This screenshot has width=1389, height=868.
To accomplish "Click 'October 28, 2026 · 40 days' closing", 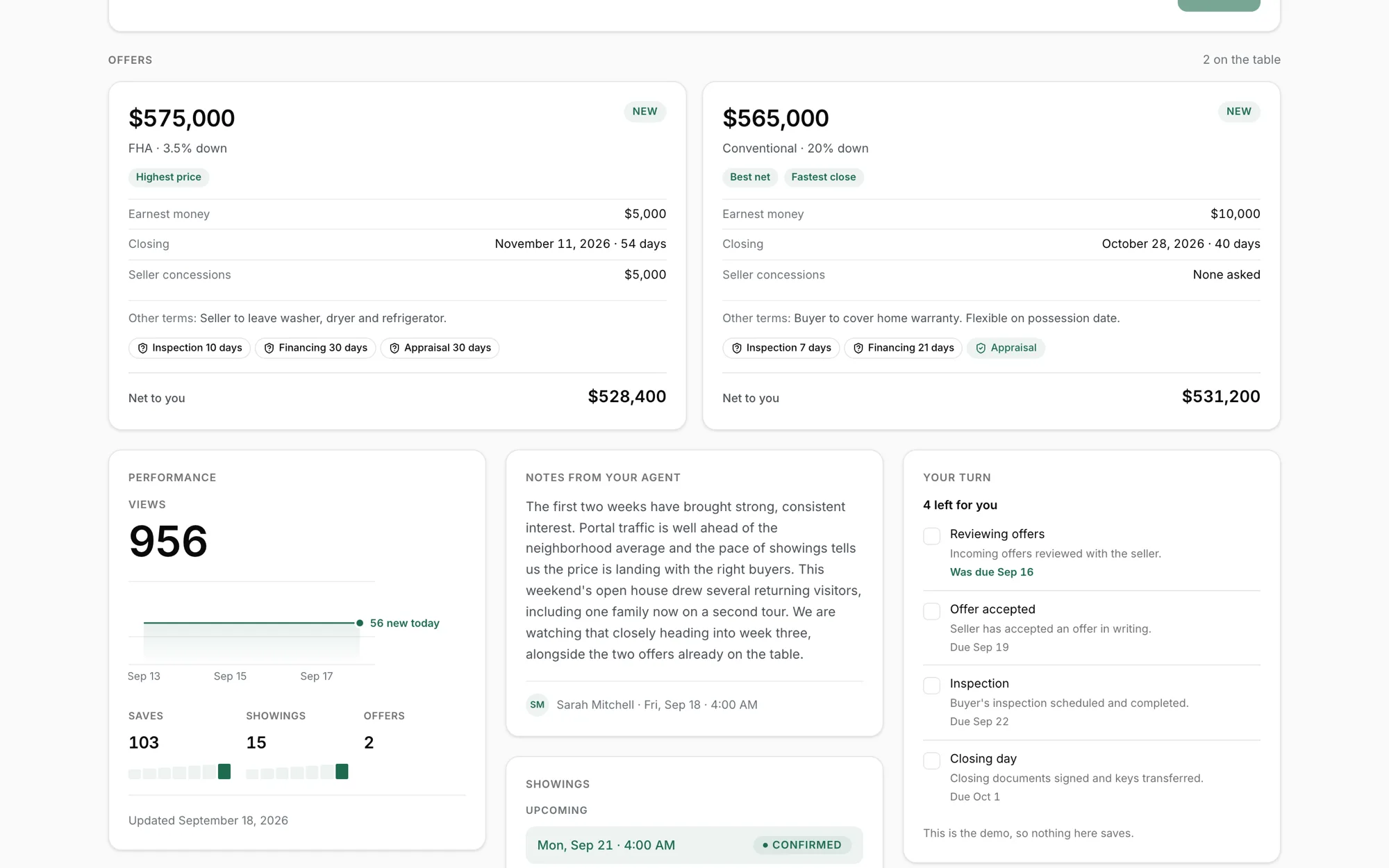I will click(1181, 244).
